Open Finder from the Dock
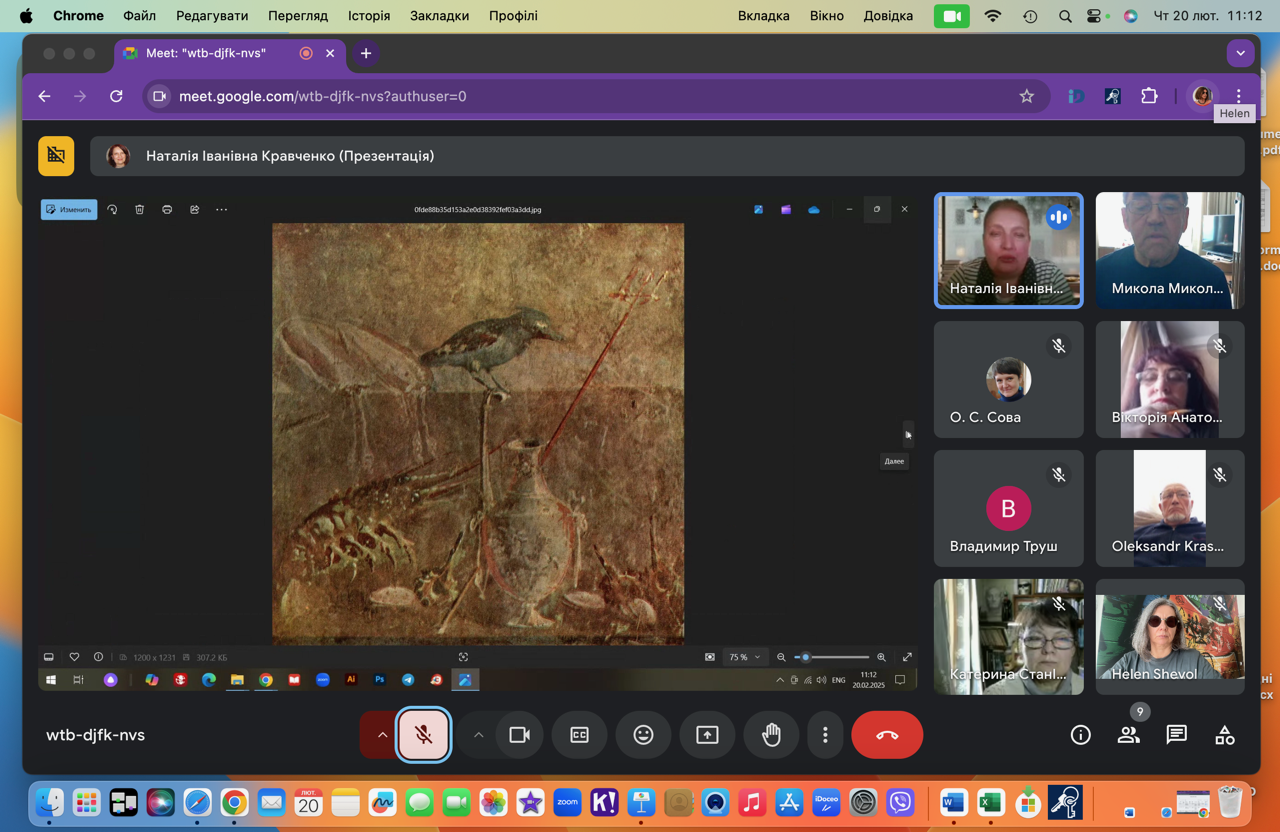 click(49, 802)
